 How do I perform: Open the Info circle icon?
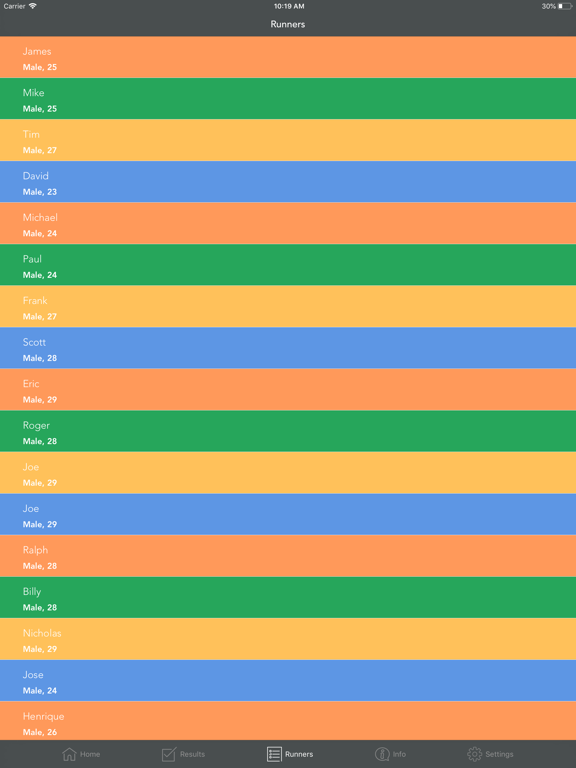tap(382, 754)
